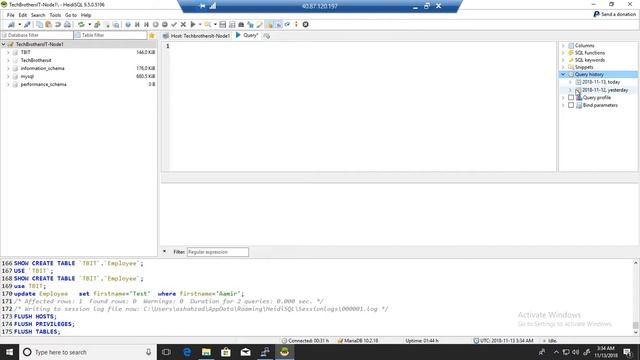Click the Regular expression filter field
Screen dimensions: 640x360
[x=218, y=252]
